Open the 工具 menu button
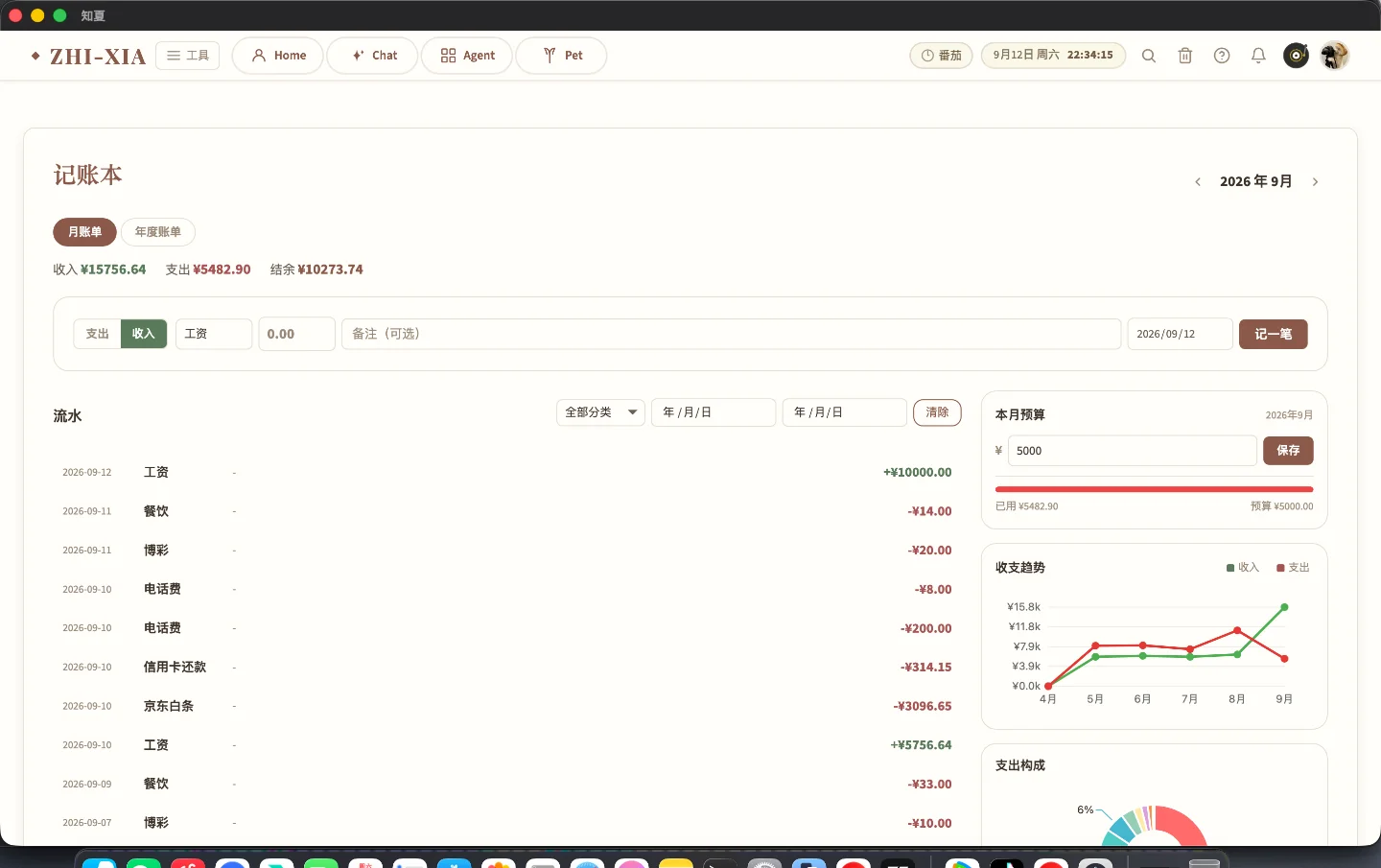The image size is (1381, 868). point(188,56)
